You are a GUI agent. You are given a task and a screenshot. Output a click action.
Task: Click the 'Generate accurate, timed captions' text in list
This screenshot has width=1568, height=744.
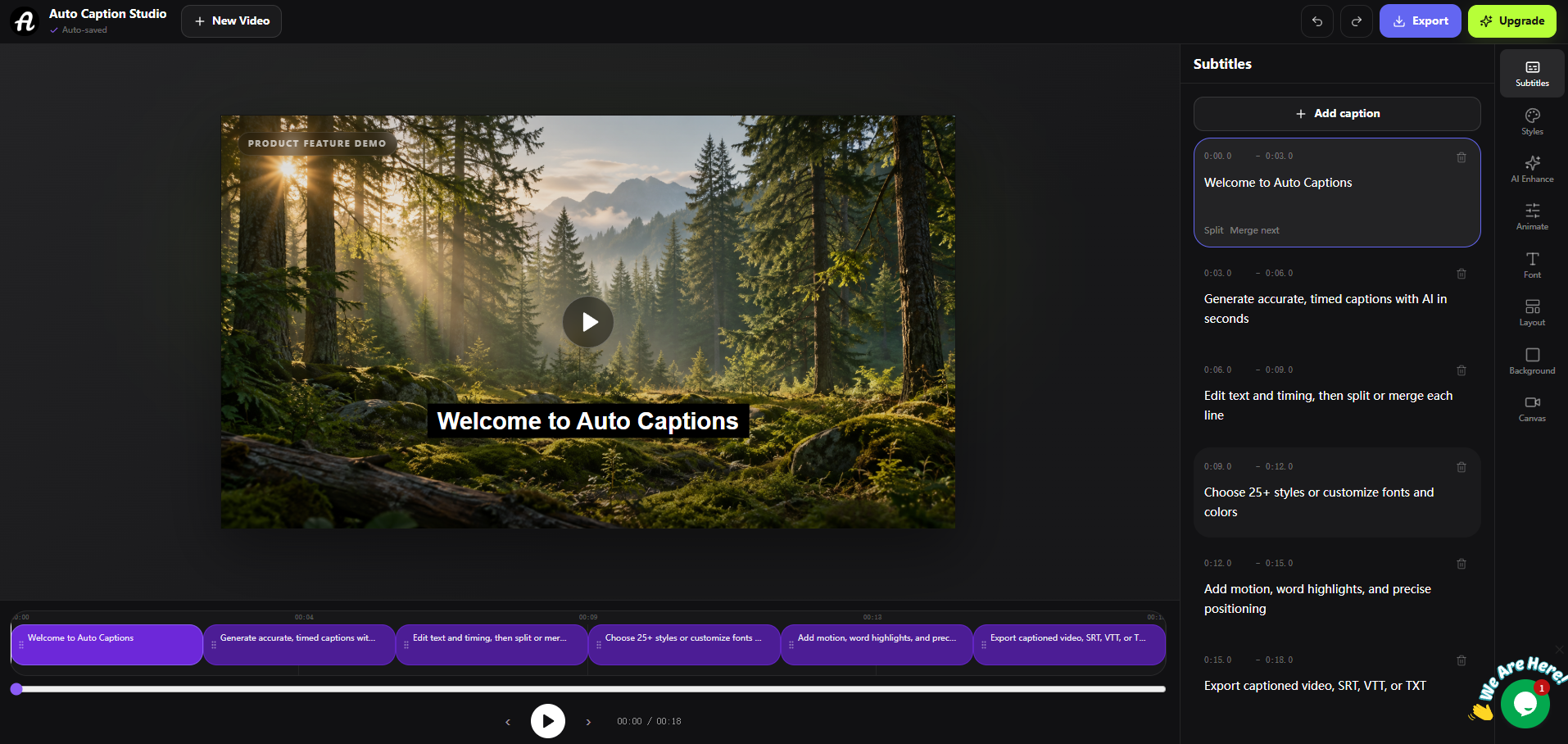point(1326,309)
